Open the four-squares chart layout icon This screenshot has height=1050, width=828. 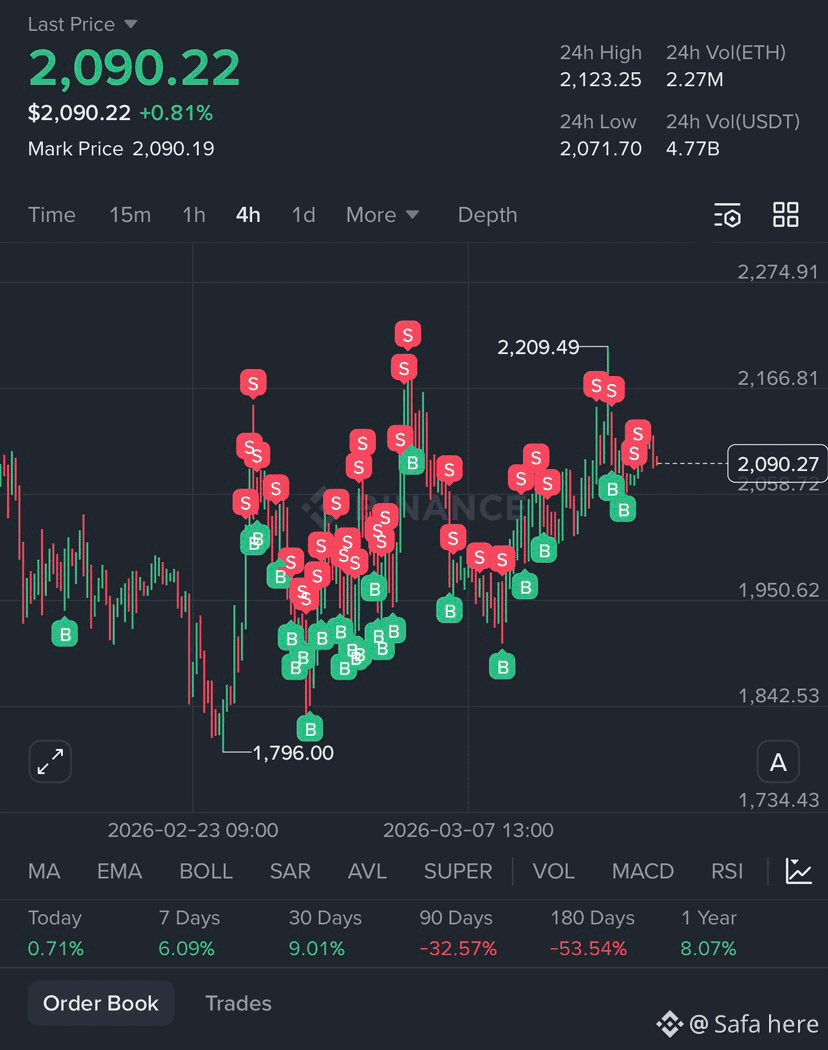point(786,215)
